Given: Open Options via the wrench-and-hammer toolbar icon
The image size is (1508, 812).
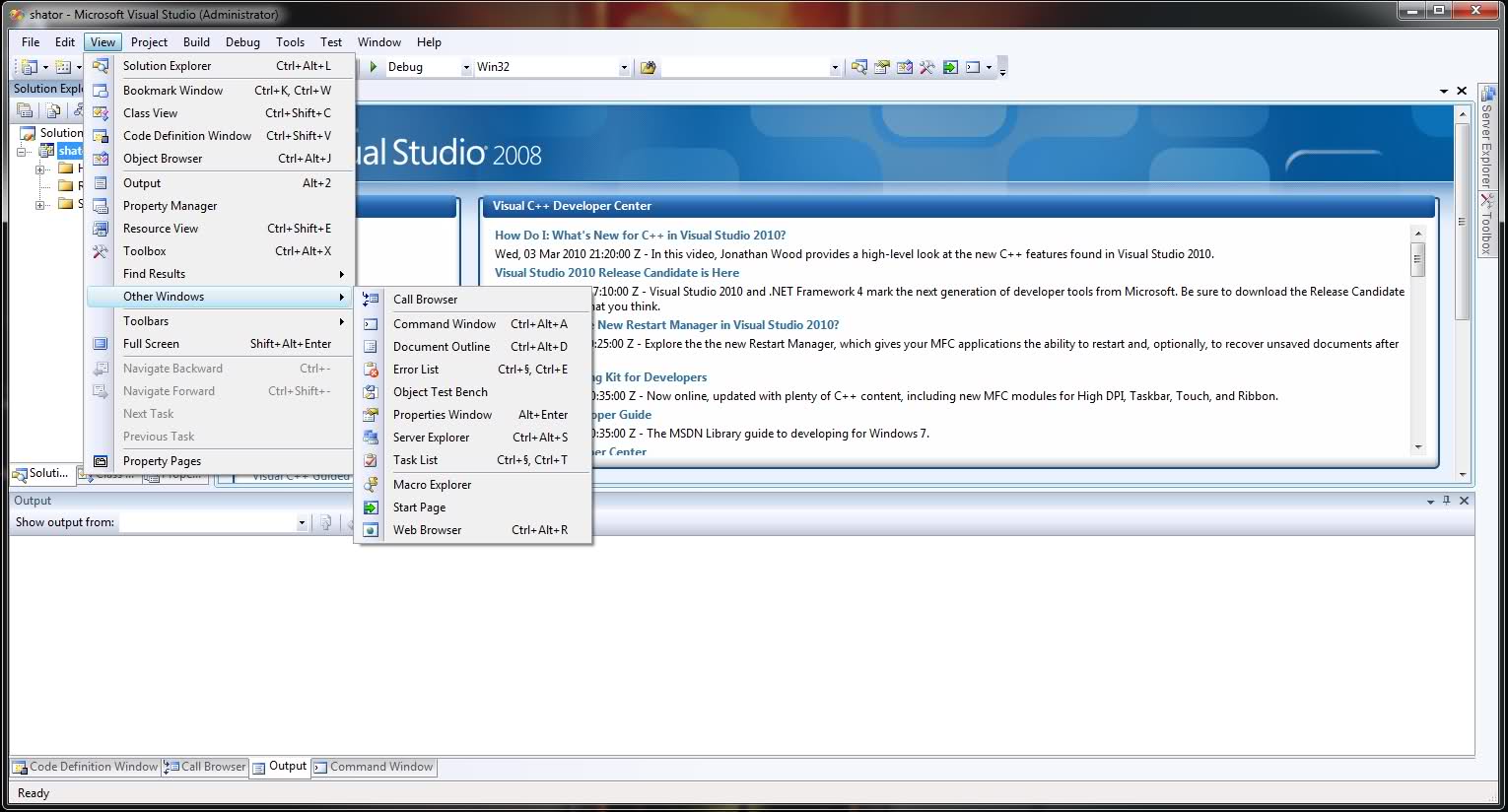Looking at the screenshot, I should (x=926, y=67).
